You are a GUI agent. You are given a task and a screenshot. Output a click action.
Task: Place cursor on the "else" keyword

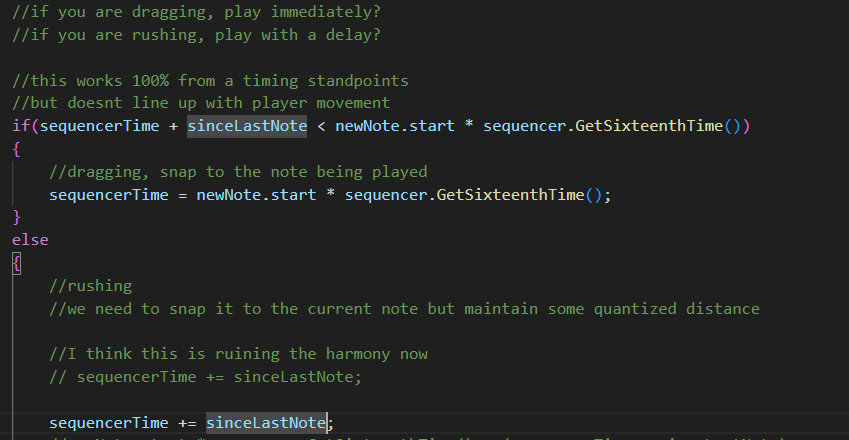coord(30,240)
